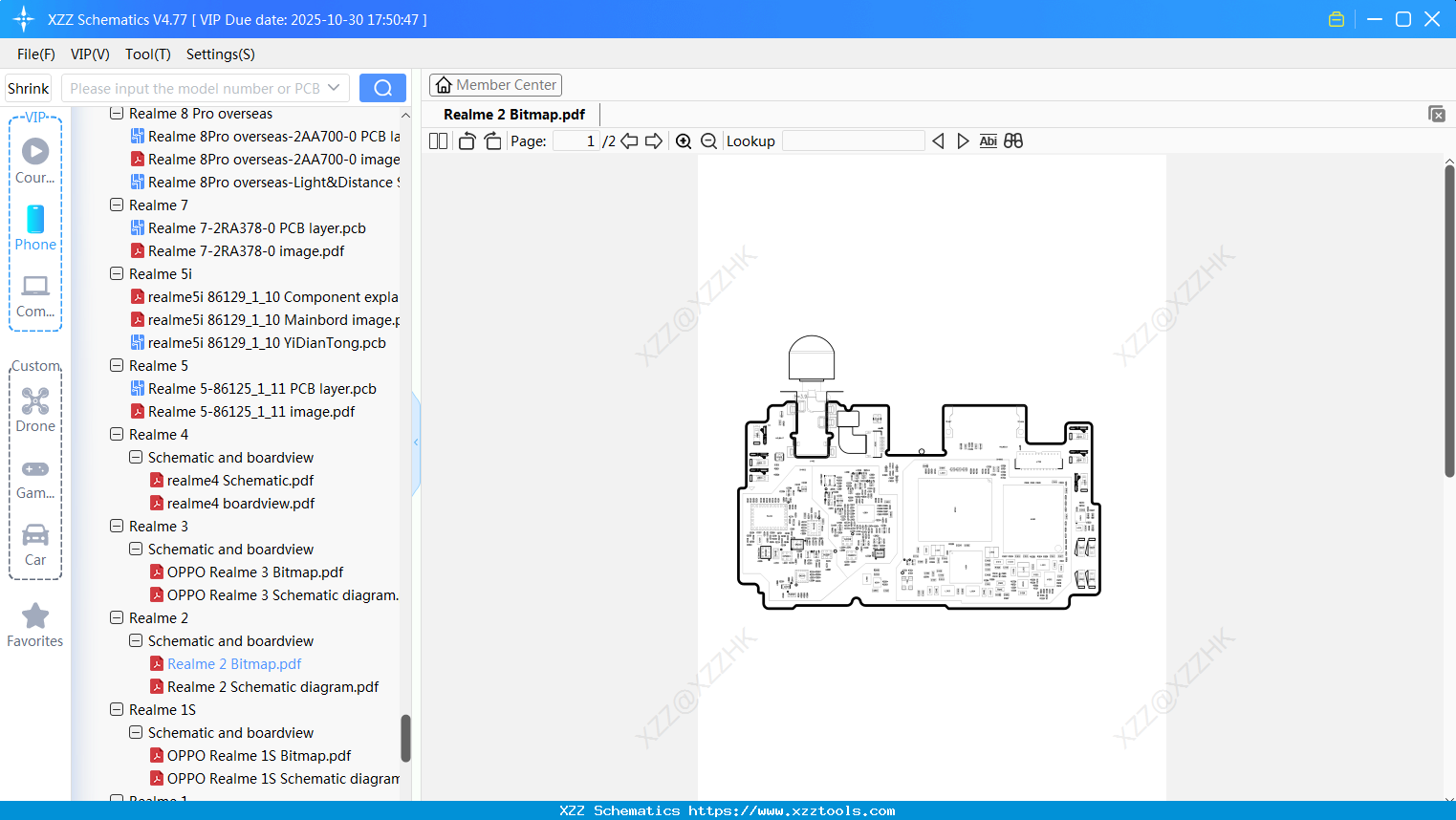Open the toolbox icon in title bar
The width and height of the screenshot is (1456, 820).
coord(1336,19)
